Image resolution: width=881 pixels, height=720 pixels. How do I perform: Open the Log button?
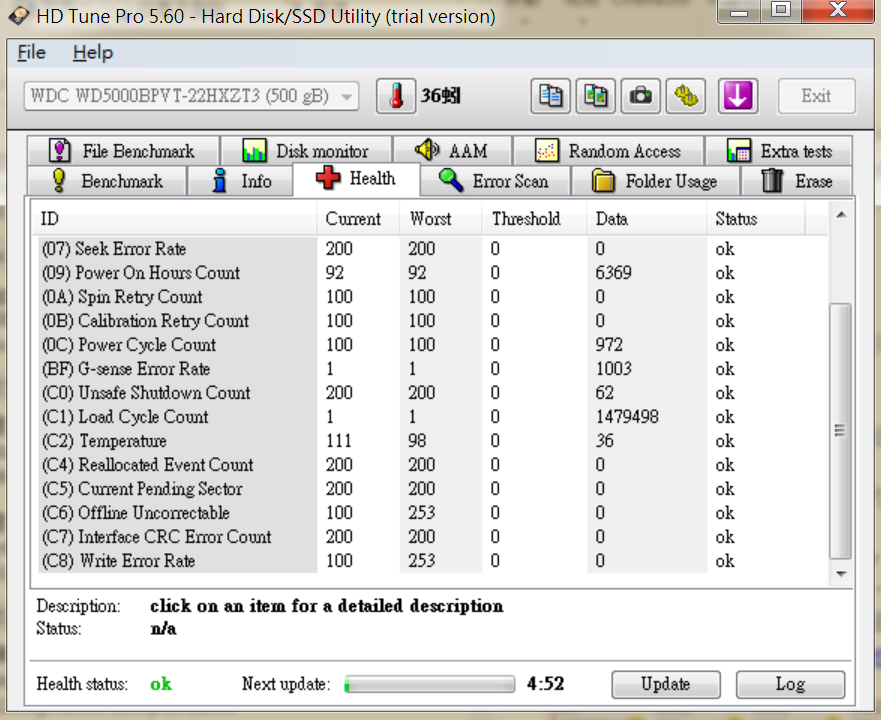coord(791,684)
